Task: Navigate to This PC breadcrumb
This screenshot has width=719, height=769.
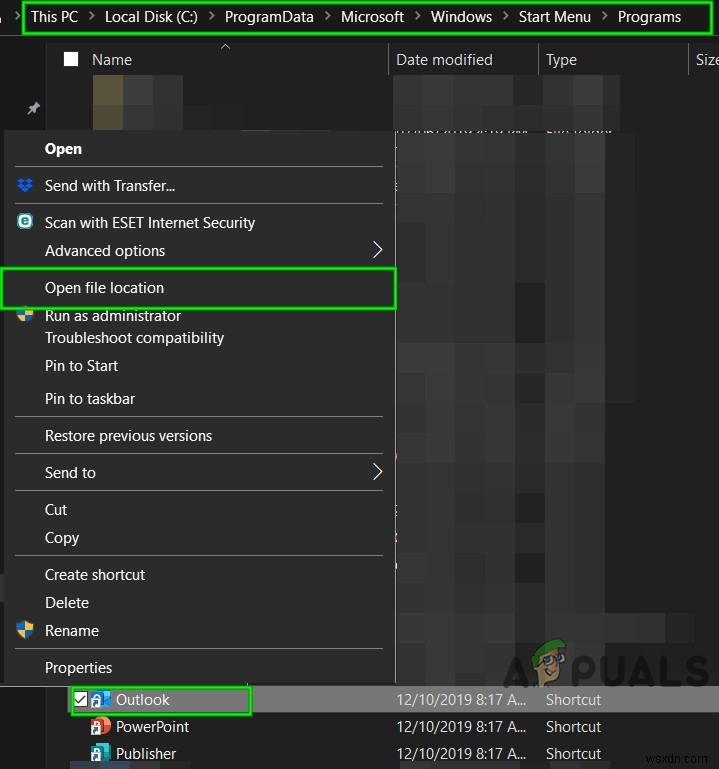Action: pos(54,17)
